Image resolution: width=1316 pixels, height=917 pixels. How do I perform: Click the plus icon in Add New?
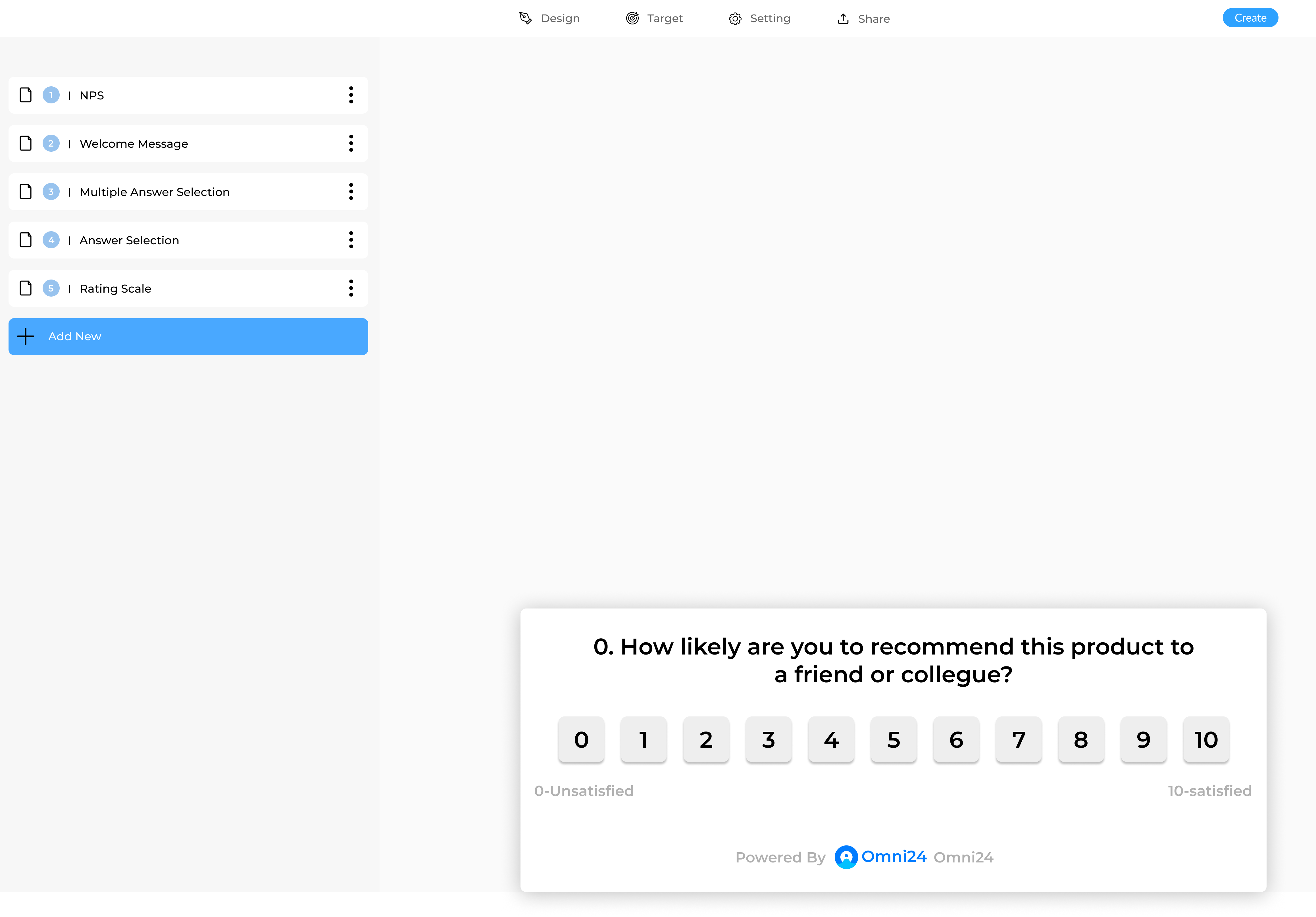pos(26,336)
